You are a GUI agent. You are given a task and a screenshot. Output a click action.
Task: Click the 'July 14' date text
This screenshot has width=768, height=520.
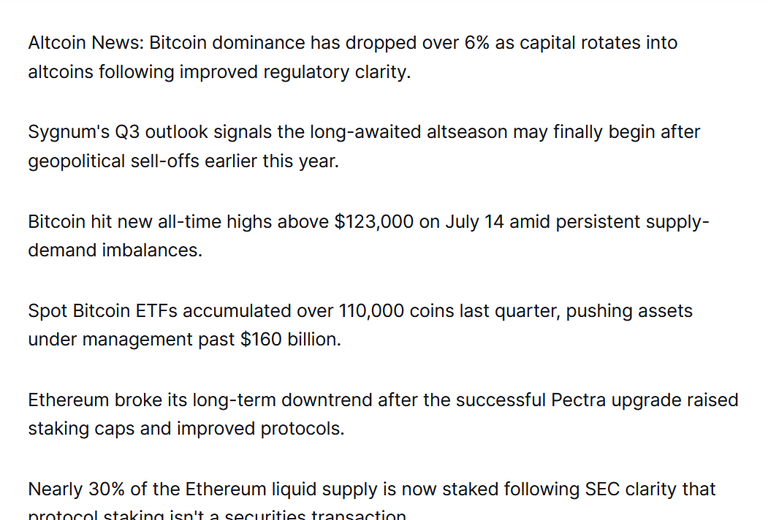[x=474, y=222]
